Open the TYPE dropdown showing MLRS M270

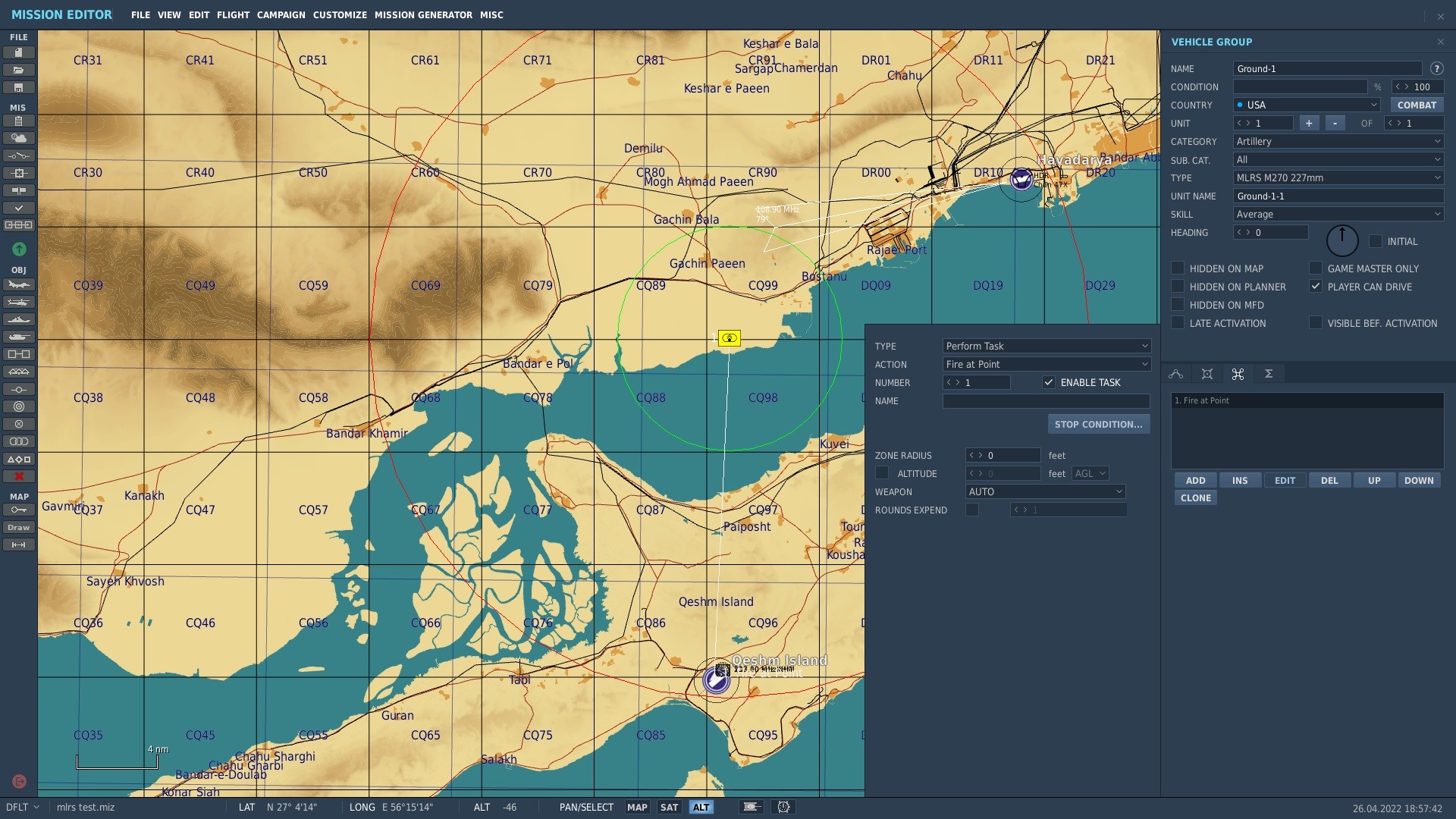(x=1338, y=177)
